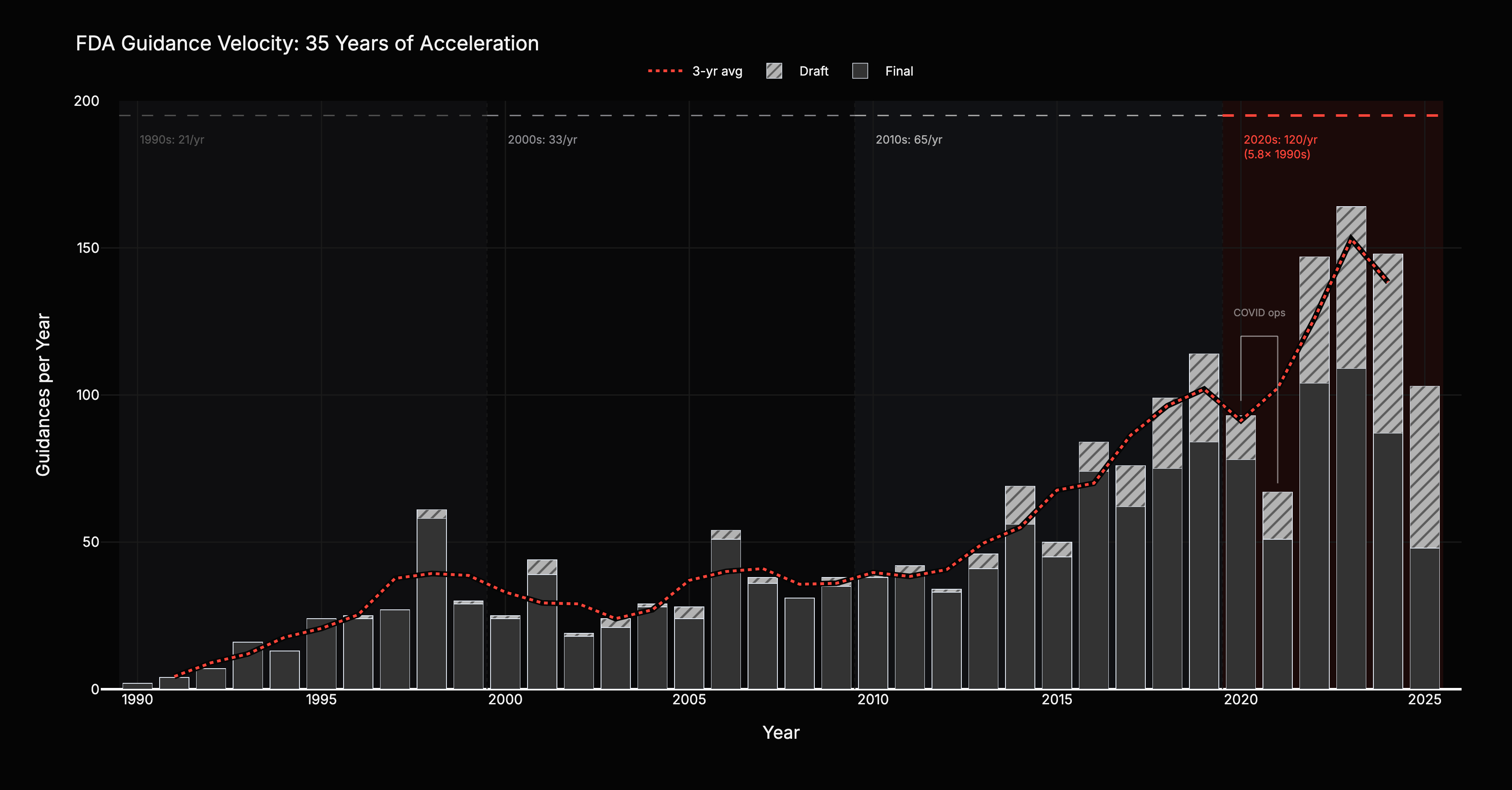The height and width of the screenshot is (790, 1512).
Task: Click the chart title text
Action: tap(307, 43)
